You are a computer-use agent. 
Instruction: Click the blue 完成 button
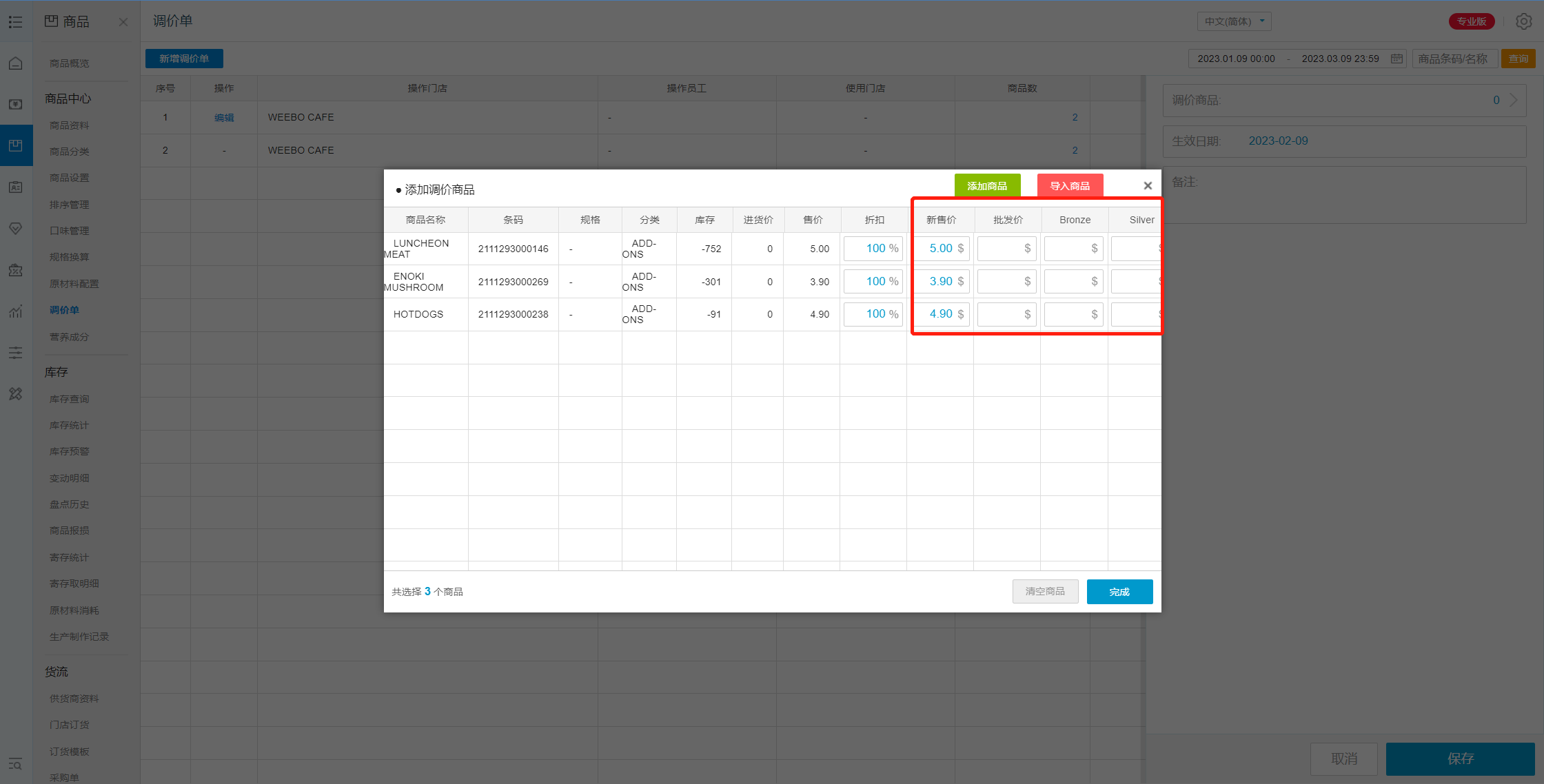(x=1119, y=592)
